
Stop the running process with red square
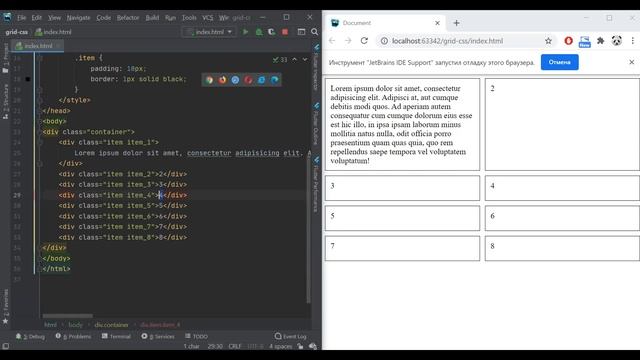(x=285, y=32)
